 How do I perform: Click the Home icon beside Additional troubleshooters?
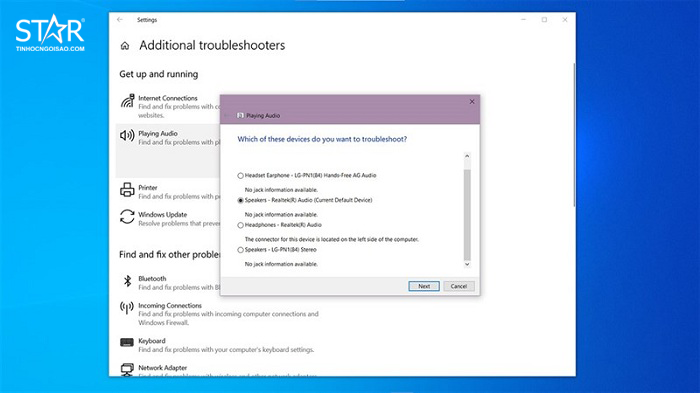[x=125, y=46]
